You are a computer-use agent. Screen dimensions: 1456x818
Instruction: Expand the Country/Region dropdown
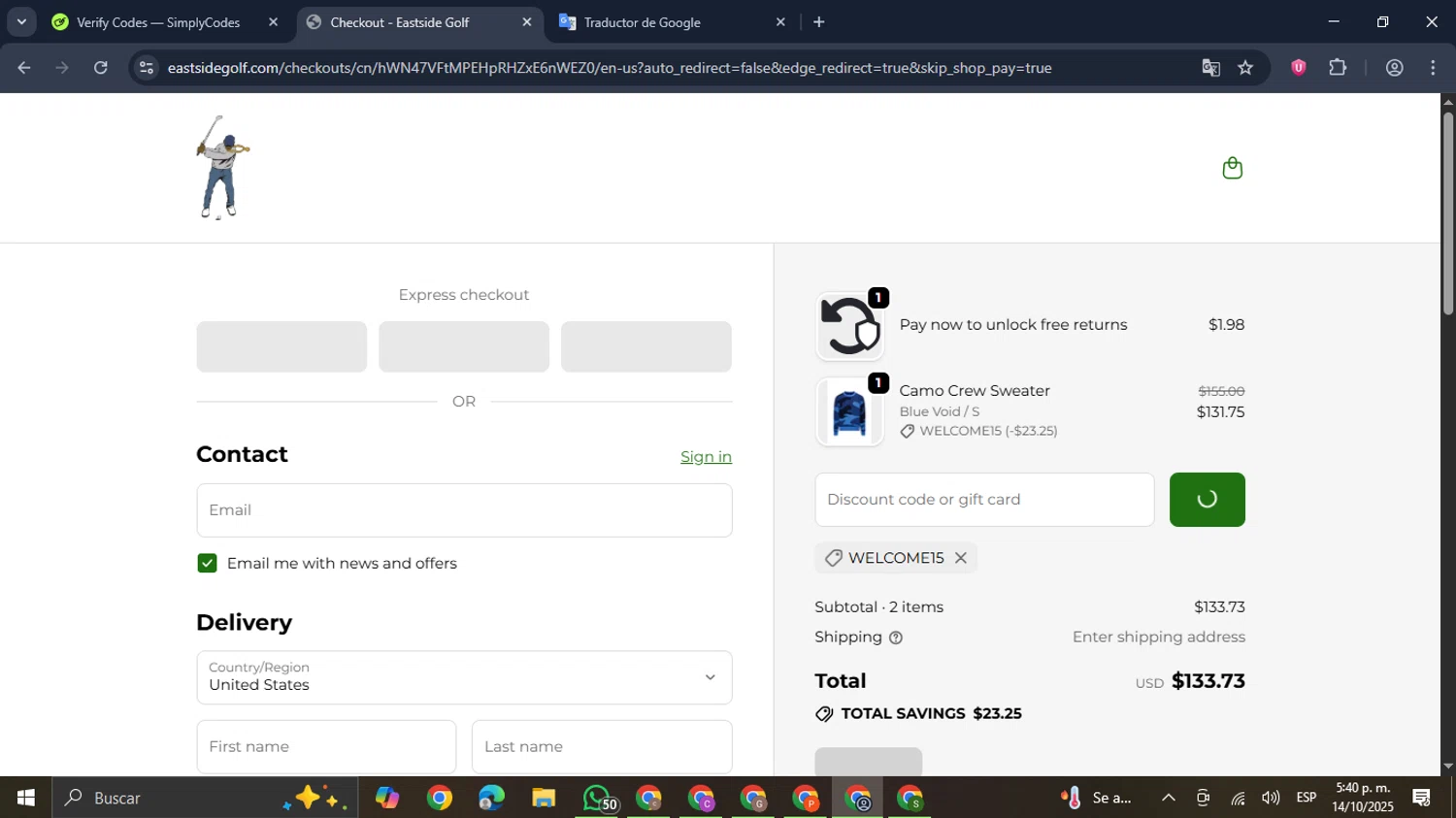464,677
